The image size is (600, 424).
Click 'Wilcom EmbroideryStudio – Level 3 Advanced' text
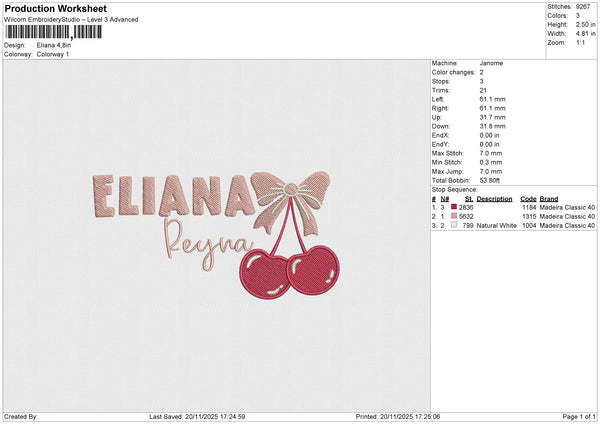(x=71, y=20)
